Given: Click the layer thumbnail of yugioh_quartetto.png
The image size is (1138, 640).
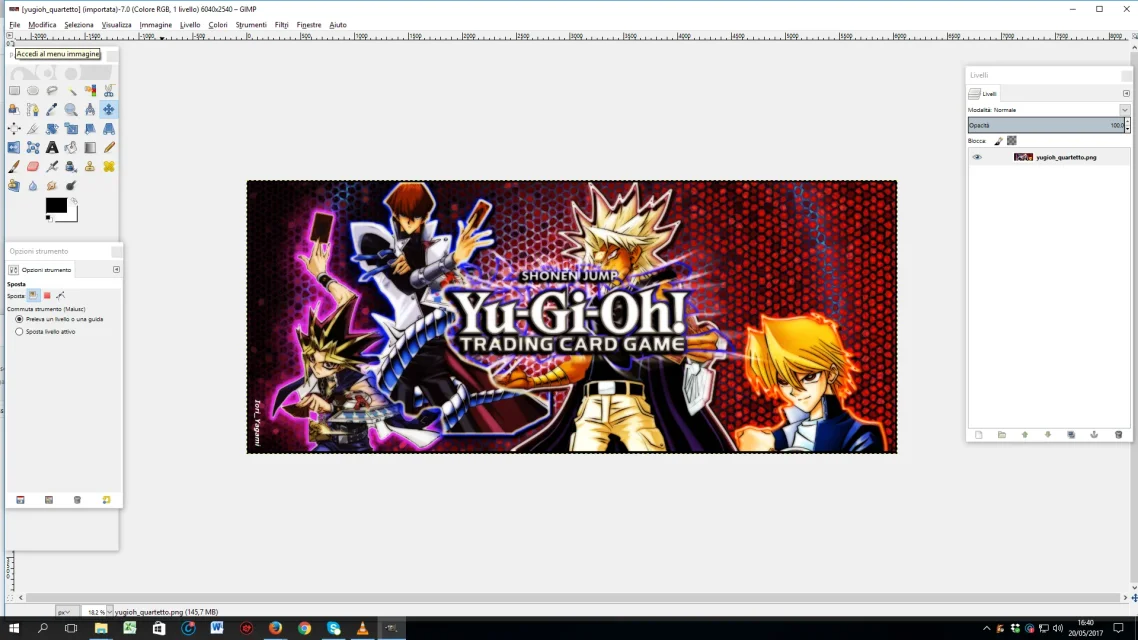Looking at the screenshot, I should coord(1024,157).
